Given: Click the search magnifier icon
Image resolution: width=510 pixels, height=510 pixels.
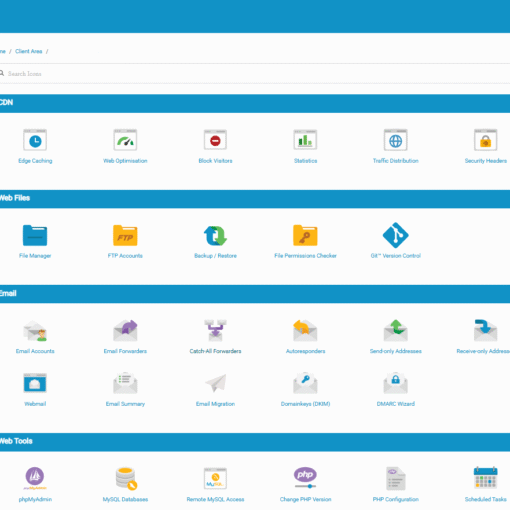Looking at the screenshot, I should [2, 73].
